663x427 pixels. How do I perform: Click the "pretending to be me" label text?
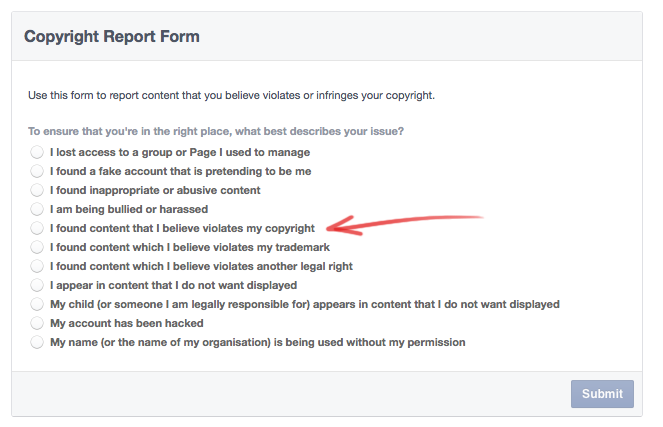point(181,171)
